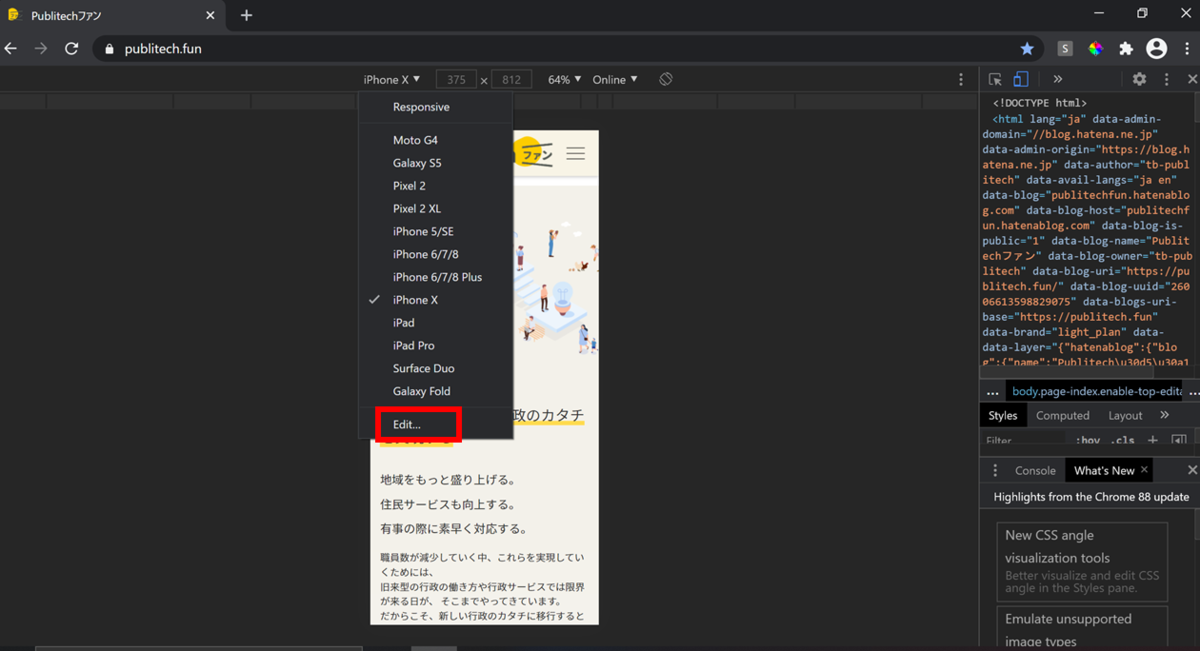This screenshot has height=651, width=1200.
Task: Toggle the computed styles sidebar icon
Action: (x=1179, y=440)
